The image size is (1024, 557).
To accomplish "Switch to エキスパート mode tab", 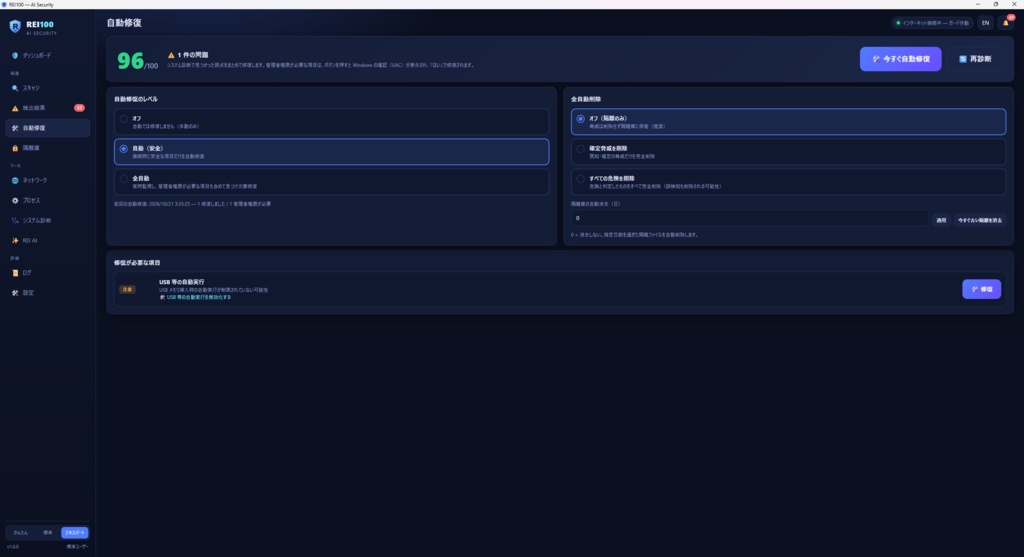I will pos(74,533).
